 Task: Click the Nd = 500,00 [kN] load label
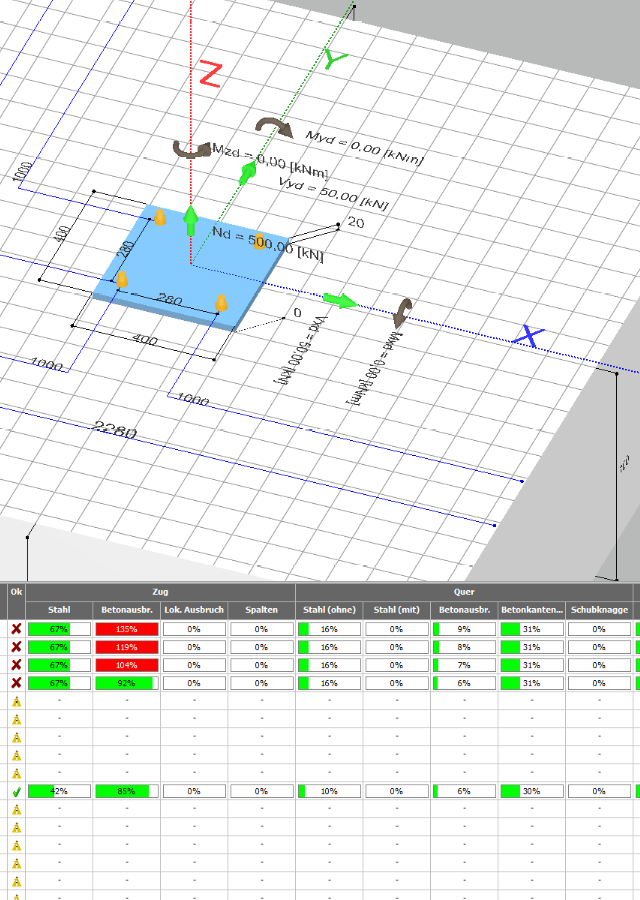[268, 243]
